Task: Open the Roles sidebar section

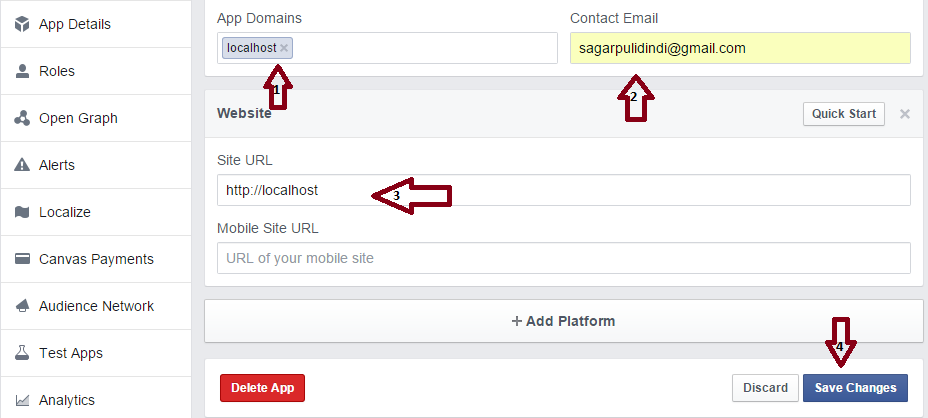Action: click(57, 71)
